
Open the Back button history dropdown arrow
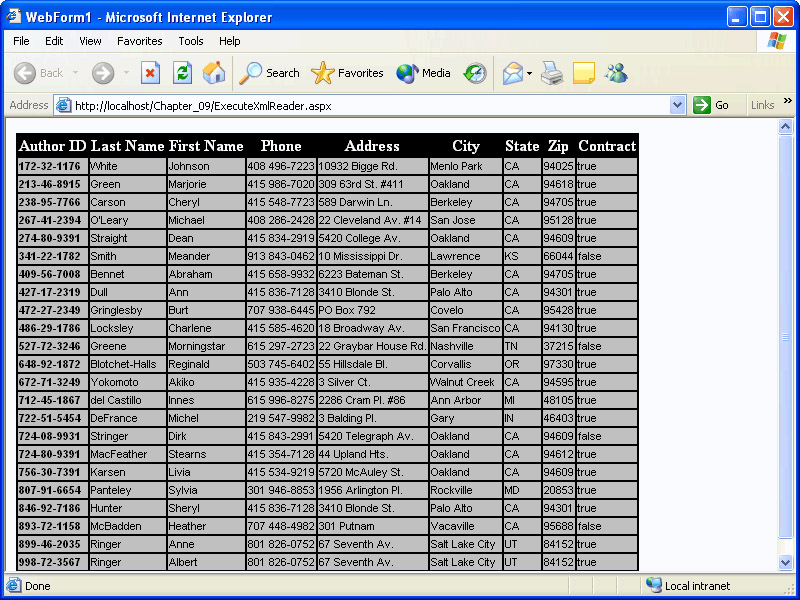[x=74, y=73]
